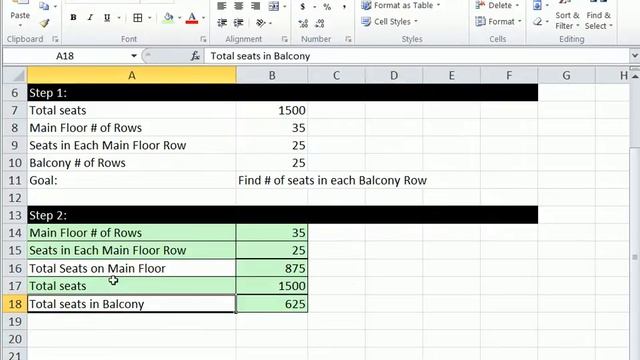Open the Merge & Center dropdown arrow

pos(284,6)
